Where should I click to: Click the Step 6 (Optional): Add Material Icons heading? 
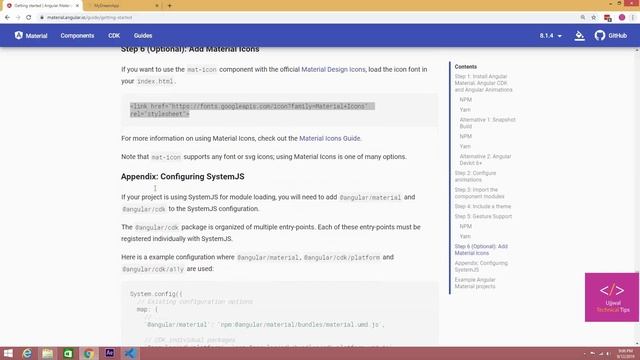point(190,49)
